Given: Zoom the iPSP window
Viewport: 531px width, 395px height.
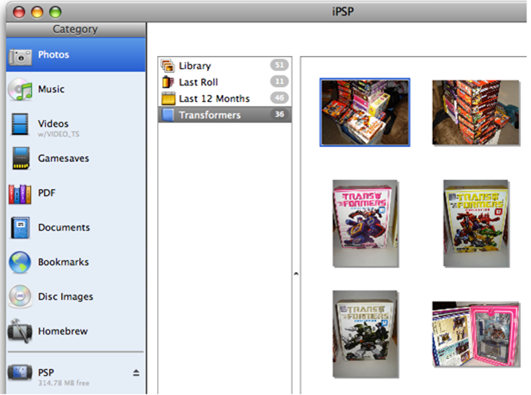Looking at the screenshot, I should [55, 12].
